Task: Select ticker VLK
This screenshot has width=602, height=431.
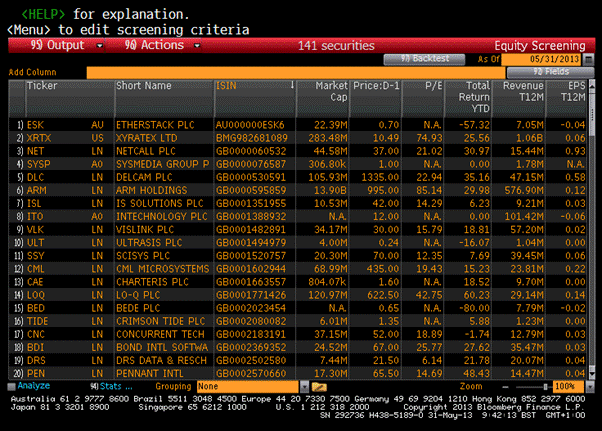Action: point(35,230)
